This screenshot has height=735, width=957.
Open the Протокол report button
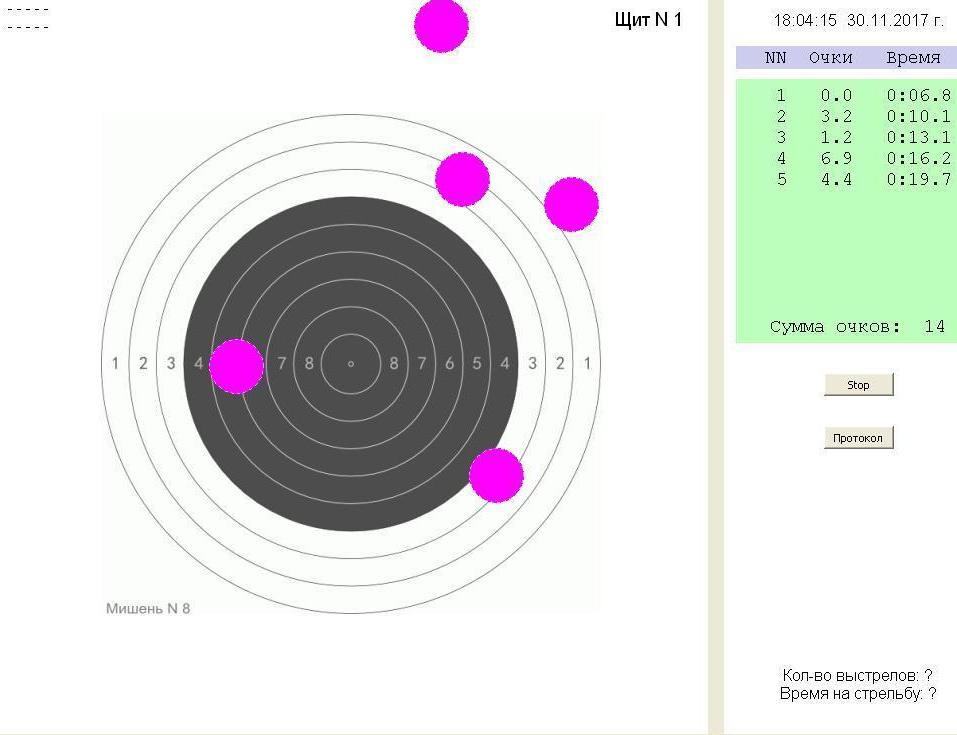pos(857,438)
